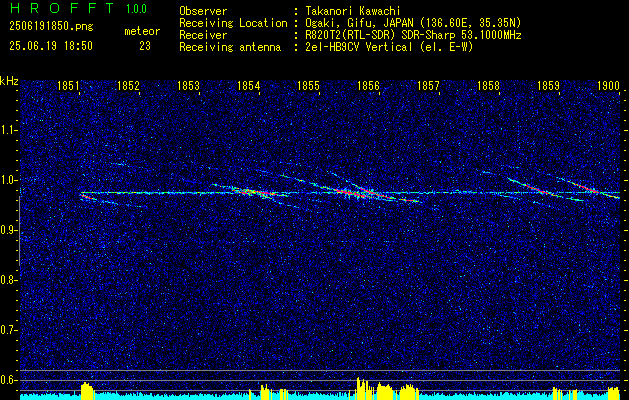Click the 1.1 kHz frequency label
Viewport: 629px width, 400px height.
[7, 130]
